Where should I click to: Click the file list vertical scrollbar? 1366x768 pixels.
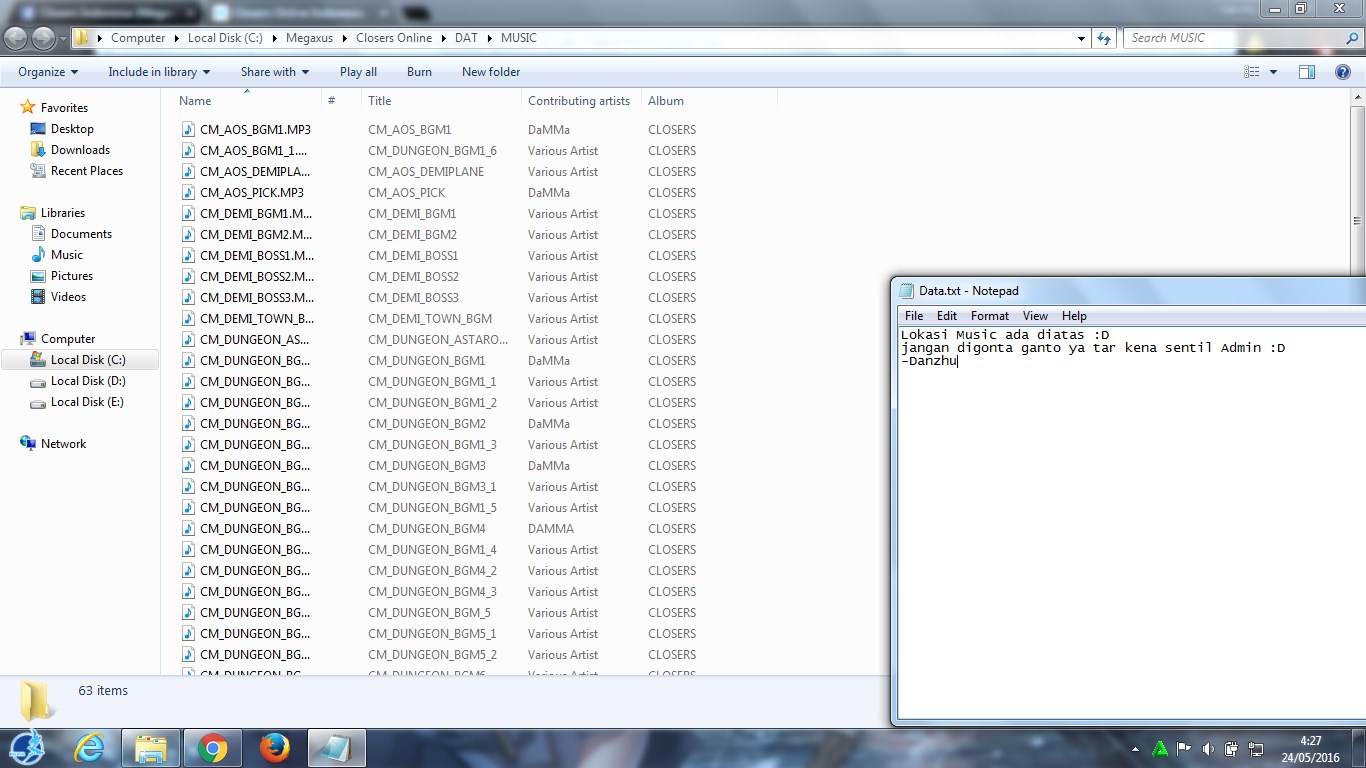click(1358, 380)
